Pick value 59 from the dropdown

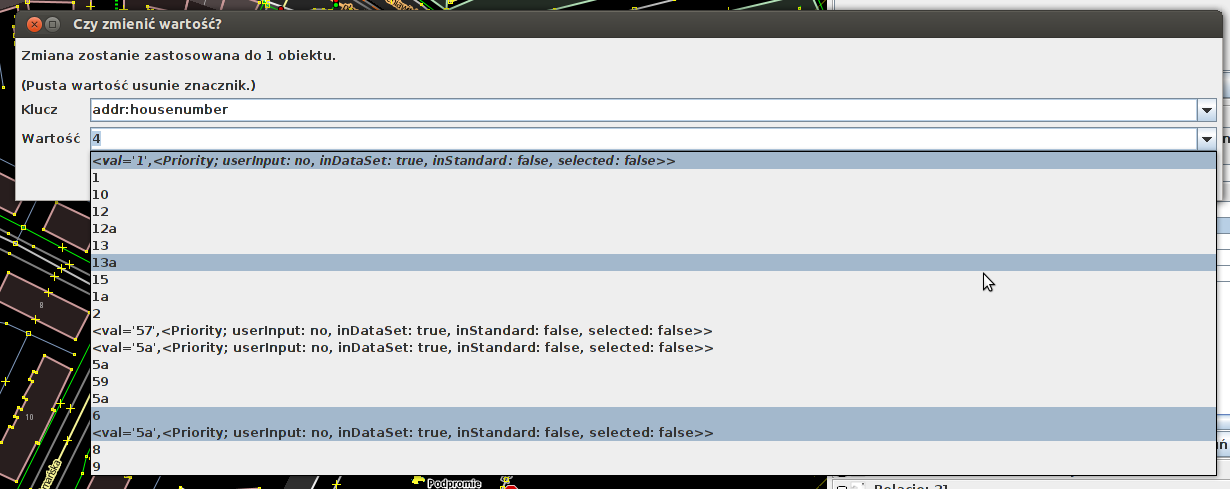tap(100, 382)
